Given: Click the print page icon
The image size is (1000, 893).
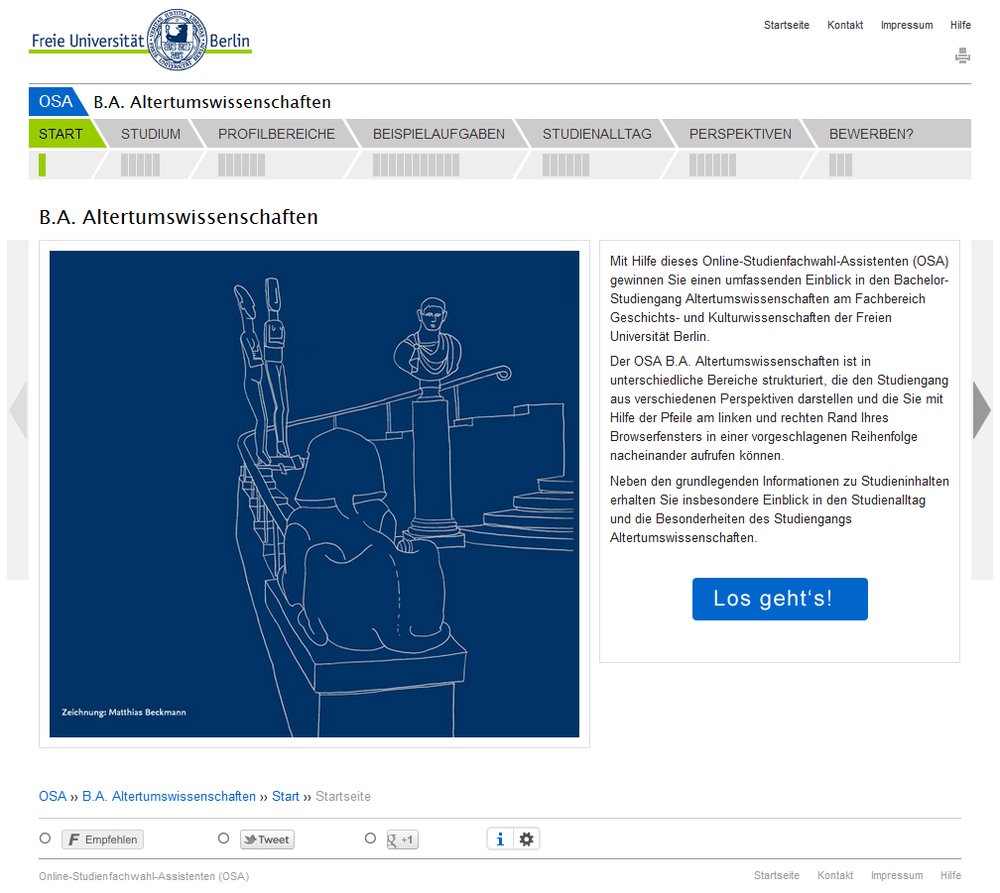Looking at the screenshot, I should pos(962,55).
